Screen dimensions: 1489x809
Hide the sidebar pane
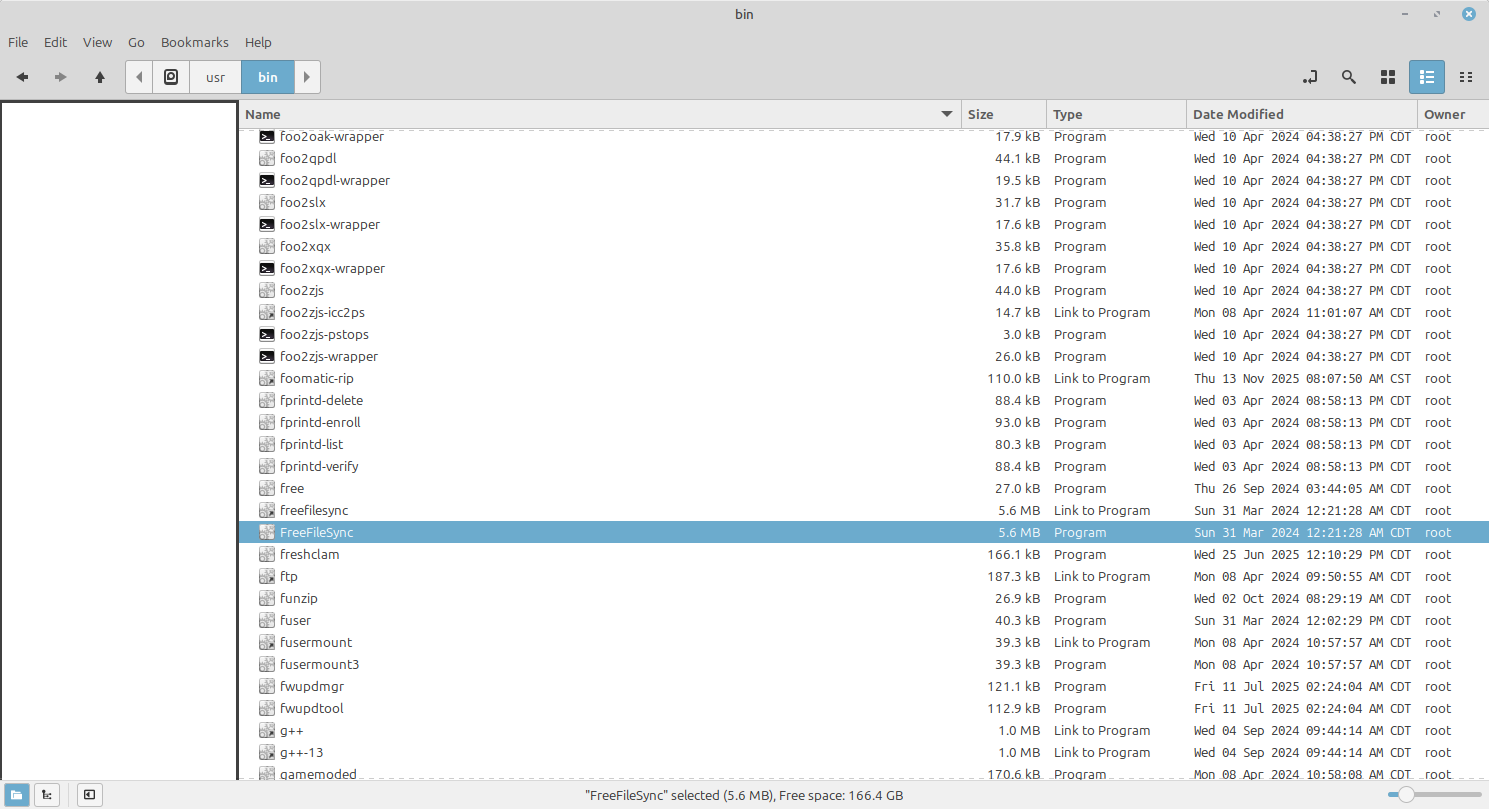point(90,795)
